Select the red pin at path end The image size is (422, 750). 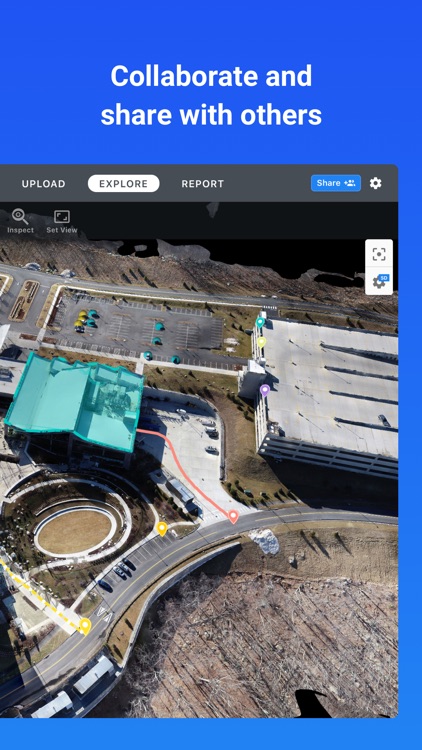click(233, 517)
